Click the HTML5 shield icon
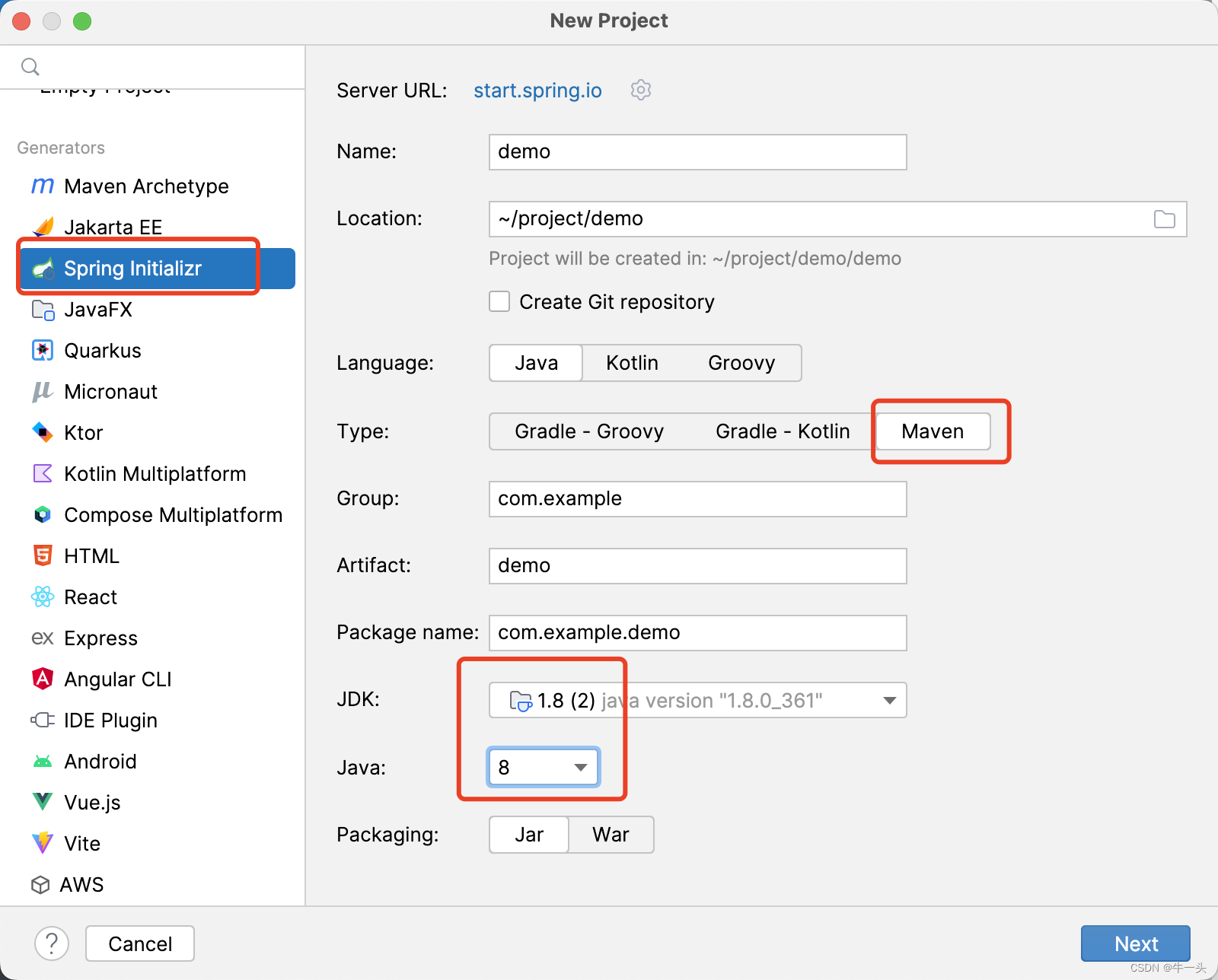Viewport: 1218px width, 980px height. coord(43,555)
